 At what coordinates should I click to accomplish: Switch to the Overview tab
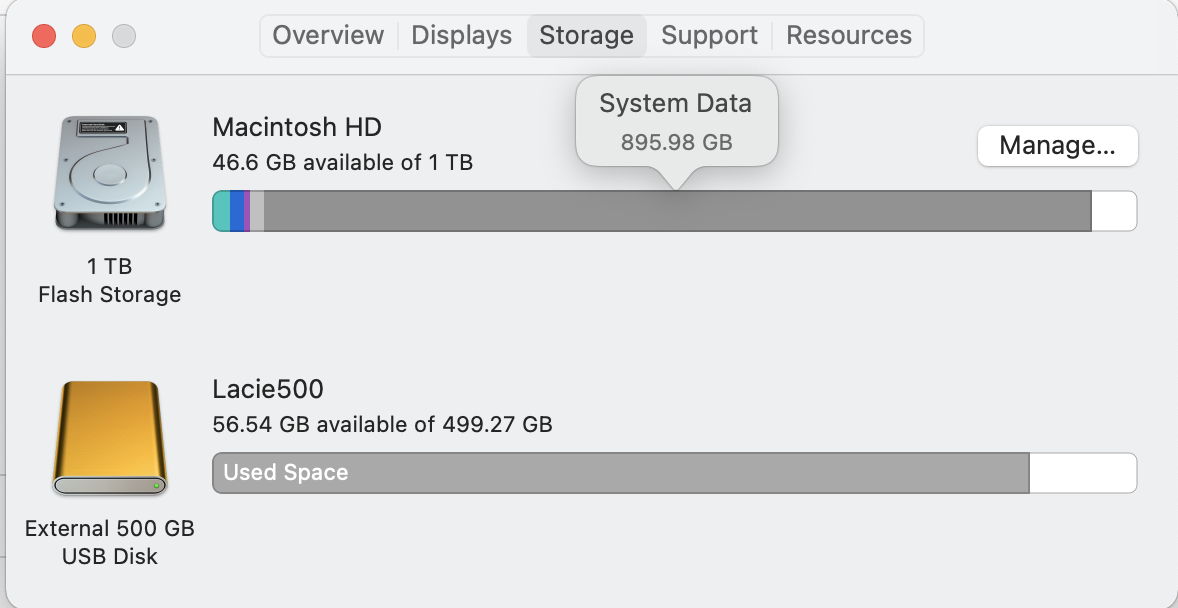(328, 36)
